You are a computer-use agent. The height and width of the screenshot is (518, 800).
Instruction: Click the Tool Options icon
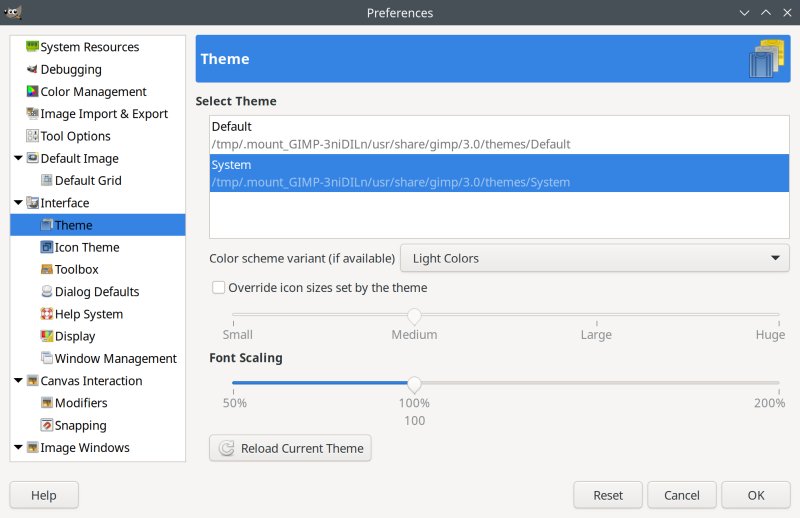[x=32, y=136]
